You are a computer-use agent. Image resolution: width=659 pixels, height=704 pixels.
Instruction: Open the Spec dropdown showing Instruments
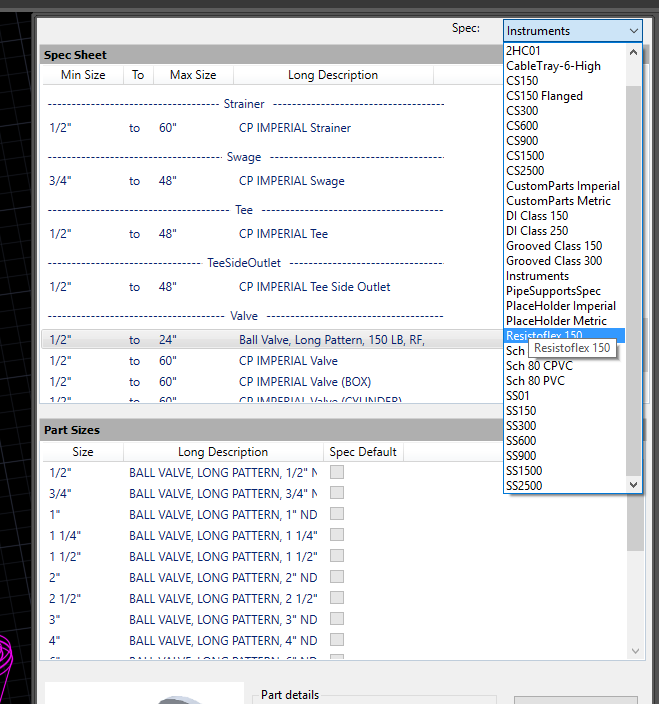click(572, 31)
